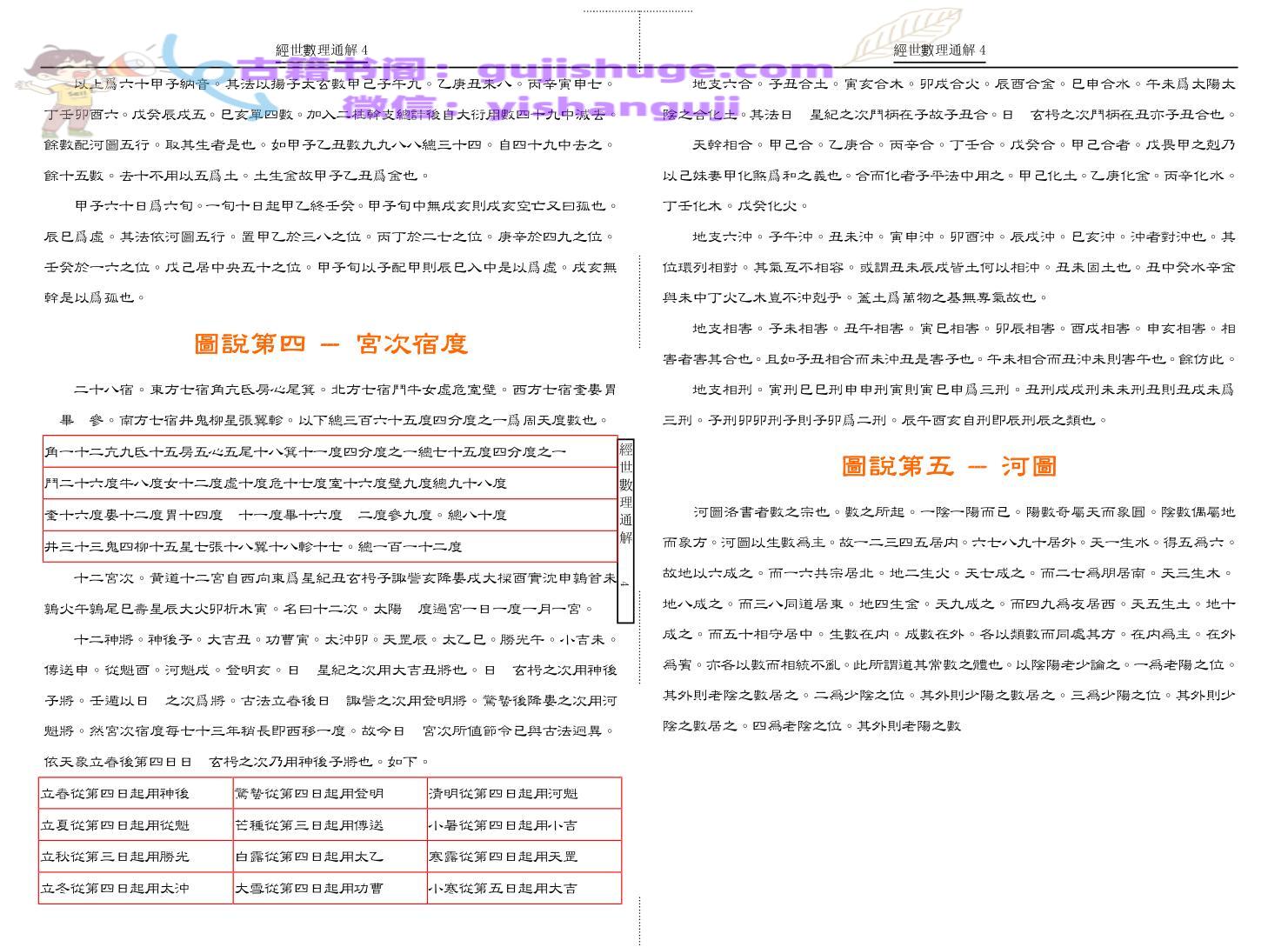The image size is (1288, 947).
Task: Click the cell 驚蟄從第四日起用登明
Action: 330,794
